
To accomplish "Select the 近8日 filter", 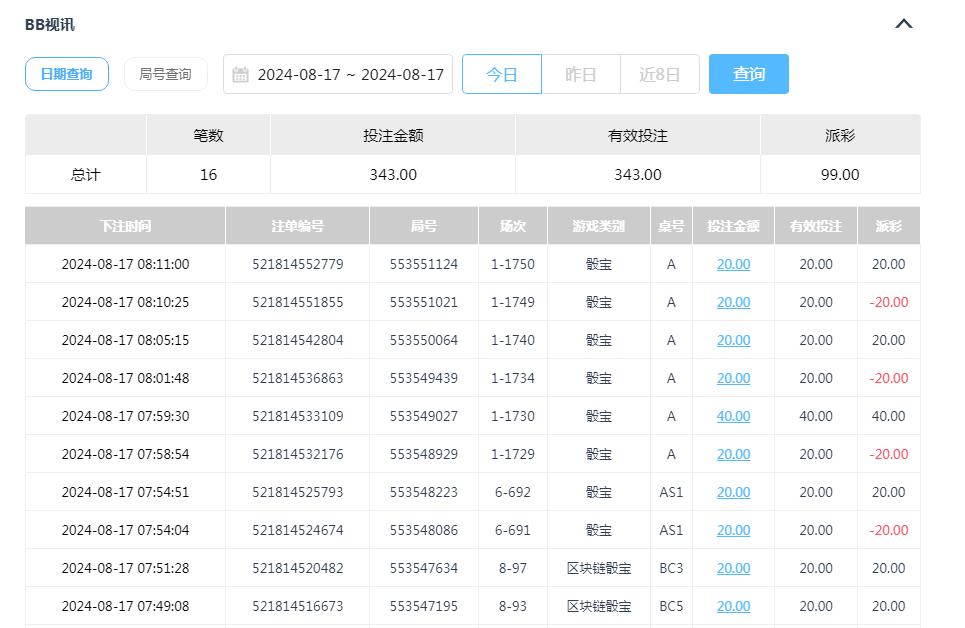I will 660,73.
